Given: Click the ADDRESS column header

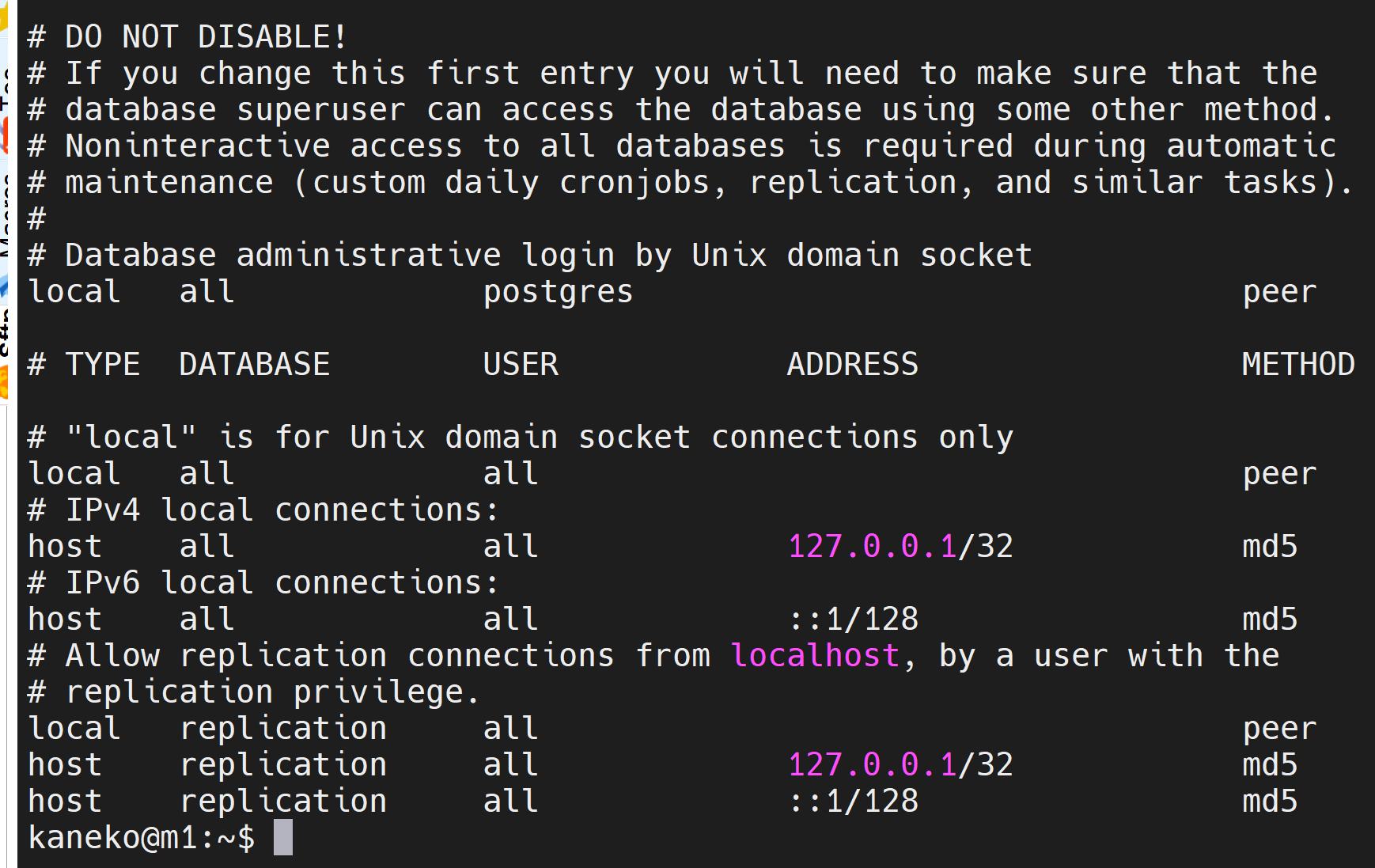Looking at the screenshot, I should point(853,364).
